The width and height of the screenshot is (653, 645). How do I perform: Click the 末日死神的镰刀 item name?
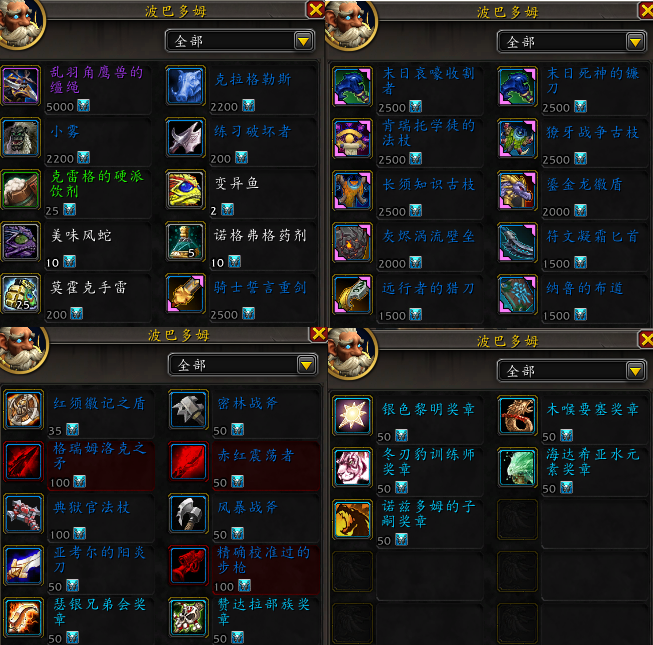point(593,80)
